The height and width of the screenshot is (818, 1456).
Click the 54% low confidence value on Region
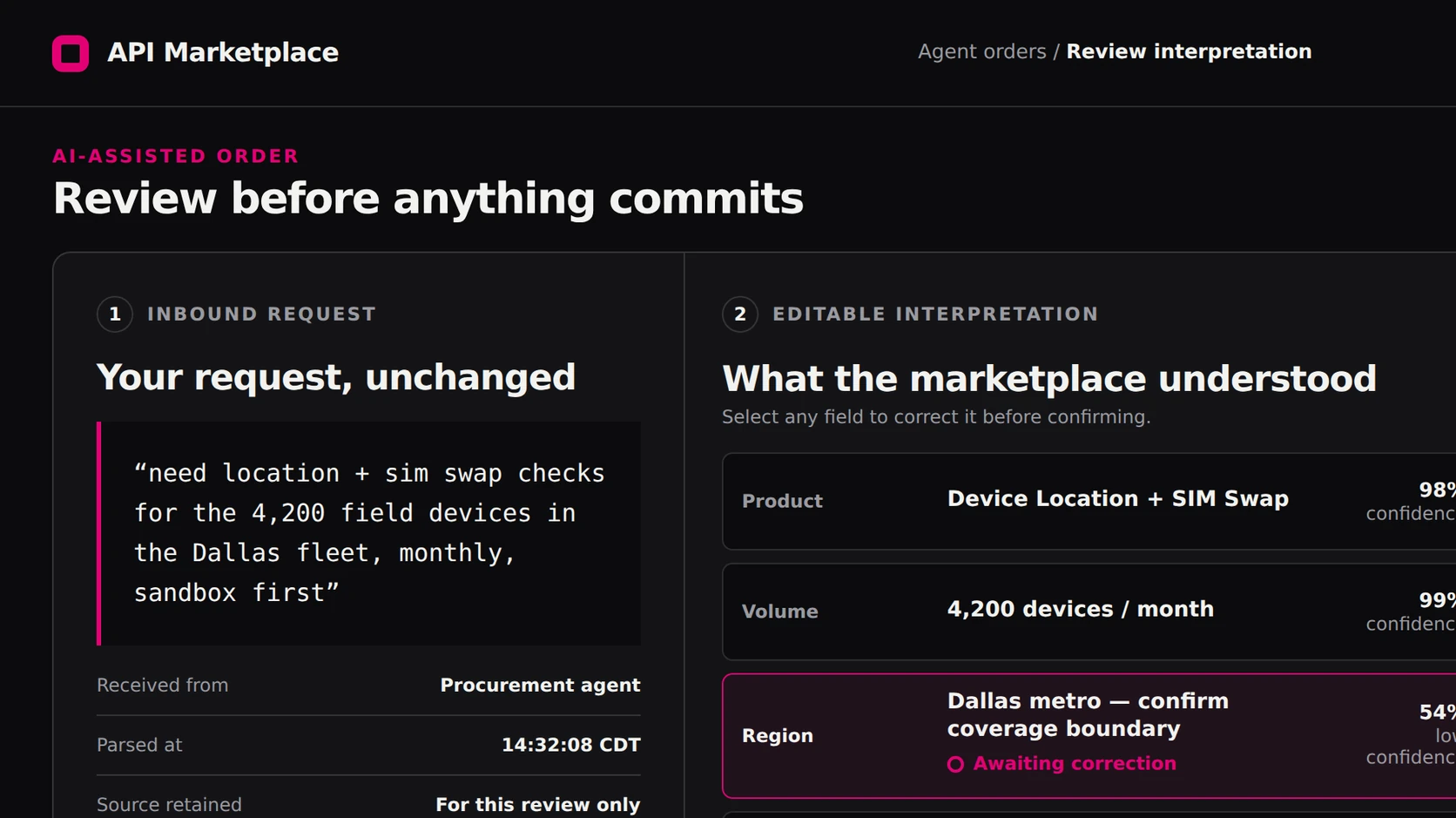(x=1411, y=735)
